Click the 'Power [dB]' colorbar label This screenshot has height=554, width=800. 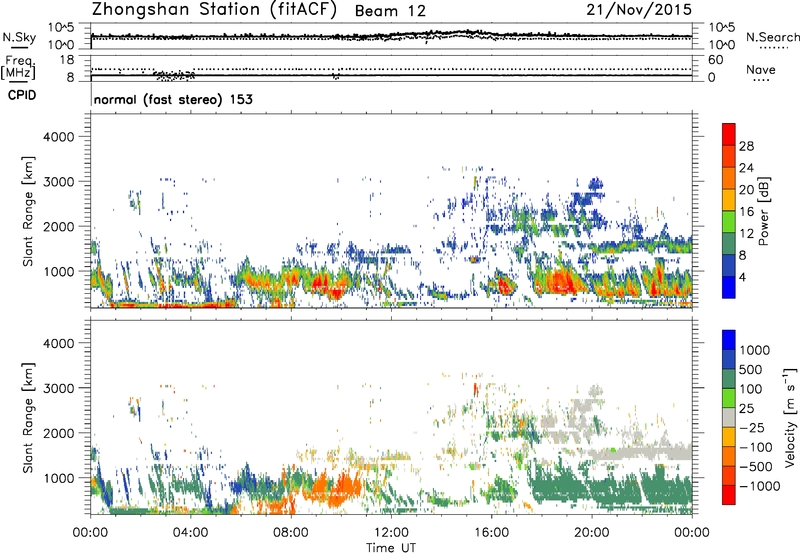coord(763,211)
